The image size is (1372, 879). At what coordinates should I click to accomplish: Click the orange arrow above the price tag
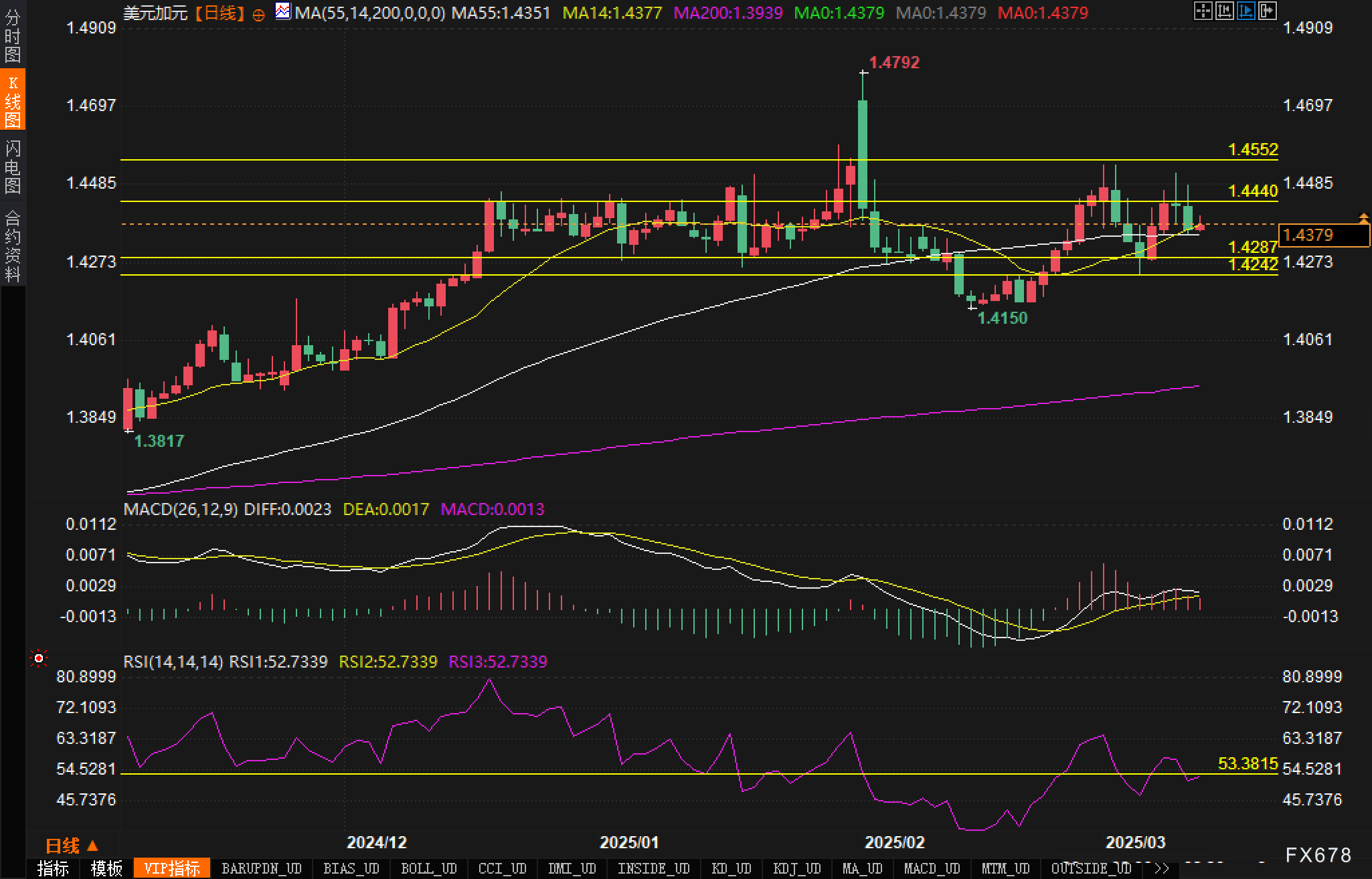tap(1363, 217)
